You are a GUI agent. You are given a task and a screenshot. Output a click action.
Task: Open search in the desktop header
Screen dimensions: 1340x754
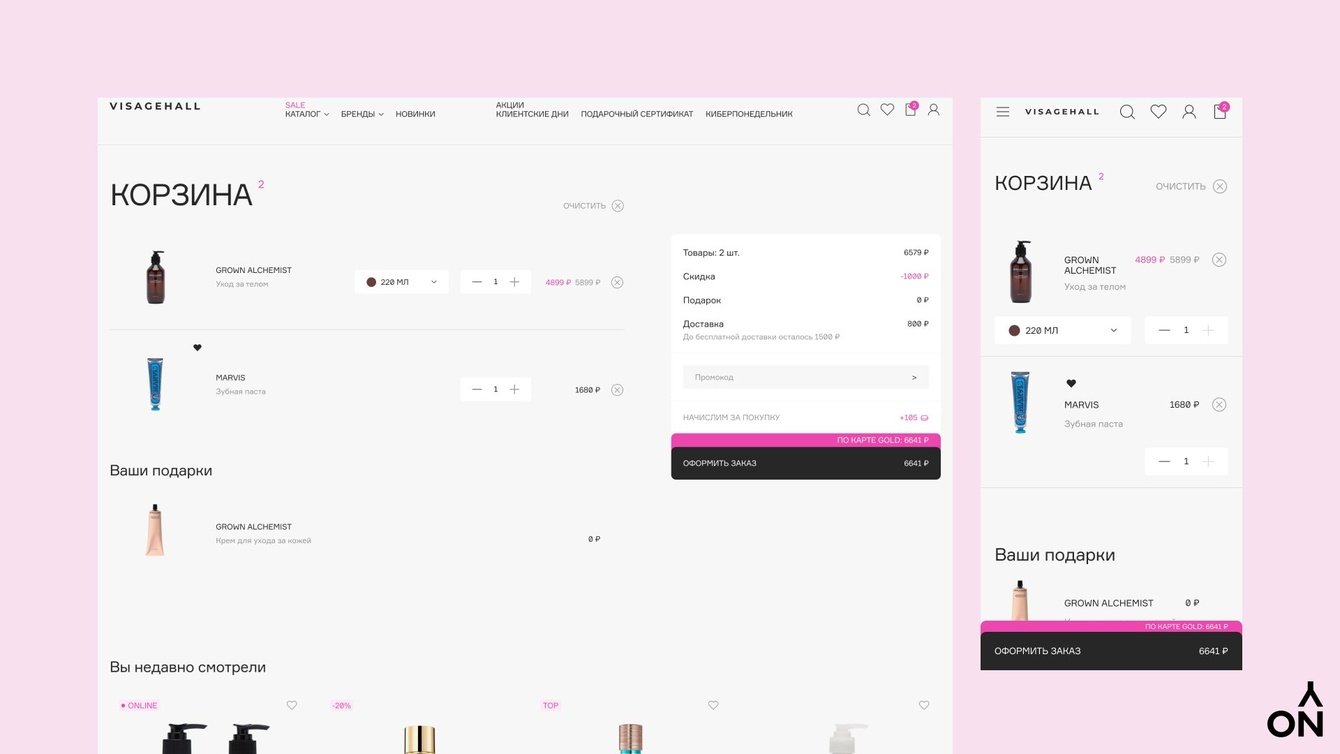point(863,110)
